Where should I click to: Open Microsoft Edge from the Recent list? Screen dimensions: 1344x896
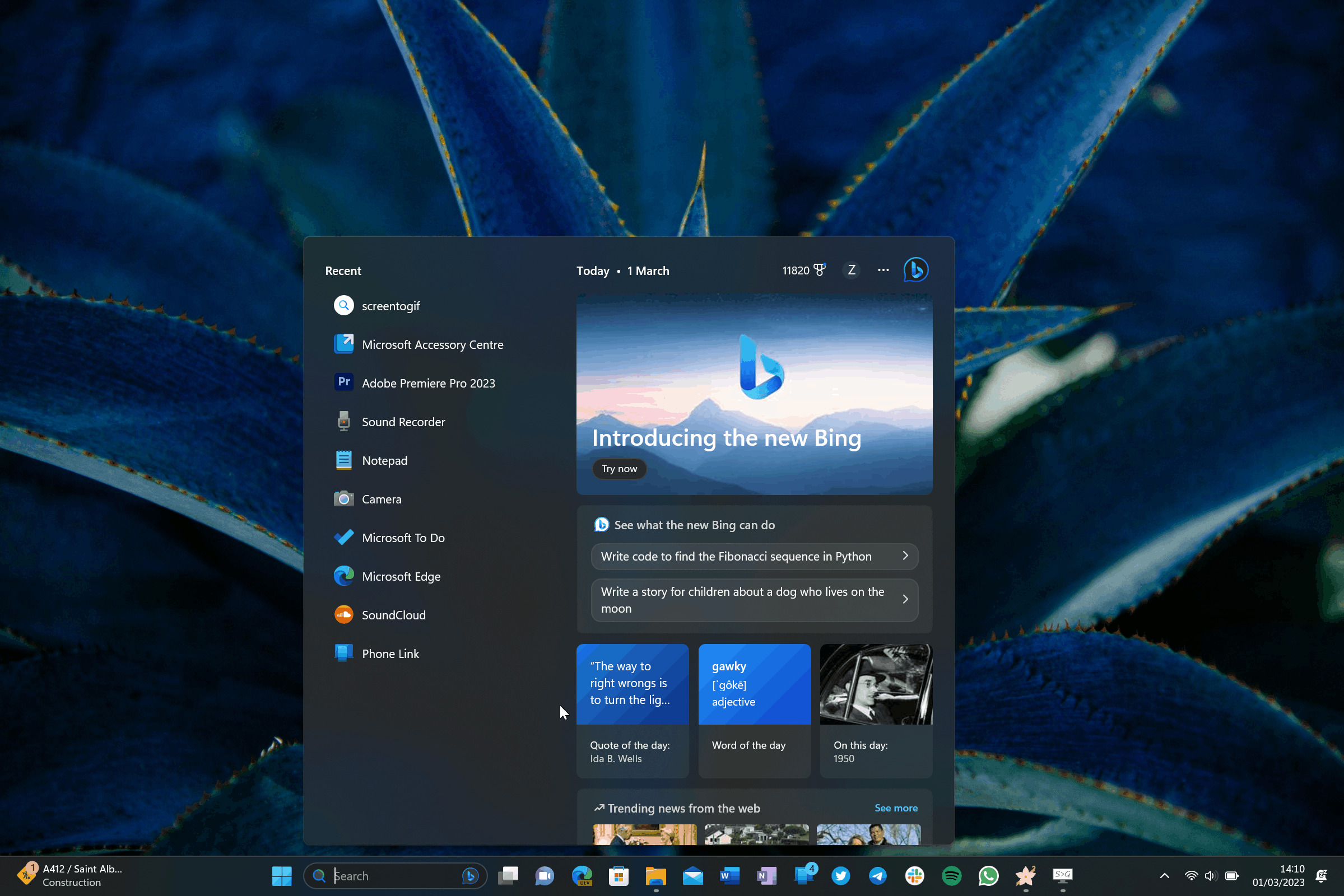401,576
